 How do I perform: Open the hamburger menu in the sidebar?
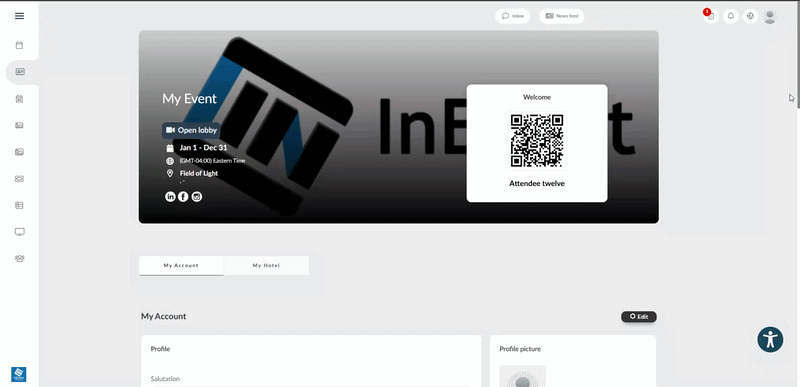[x=19, y=16]
